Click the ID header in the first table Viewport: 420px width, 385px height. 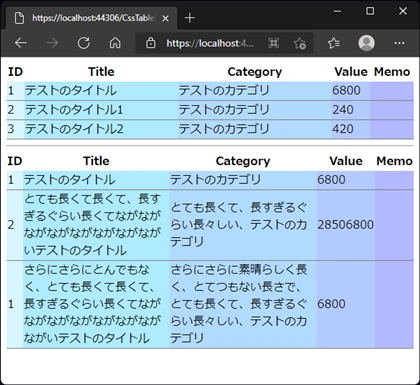[x=15, y=72]
